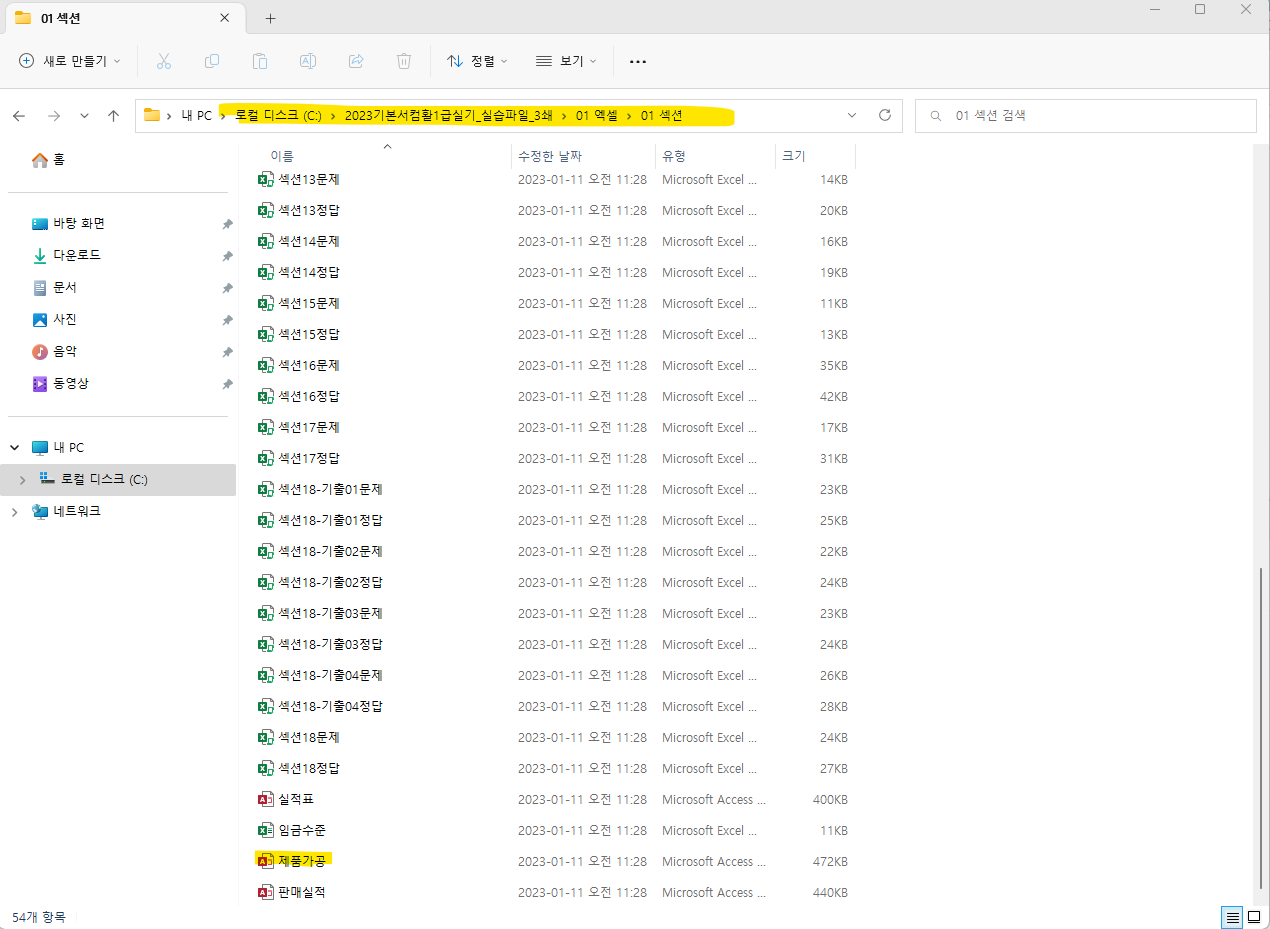Screen dimensions: 1270x929
Task: Open the 정렬 sort dropdown
Action: coord(477,61)
